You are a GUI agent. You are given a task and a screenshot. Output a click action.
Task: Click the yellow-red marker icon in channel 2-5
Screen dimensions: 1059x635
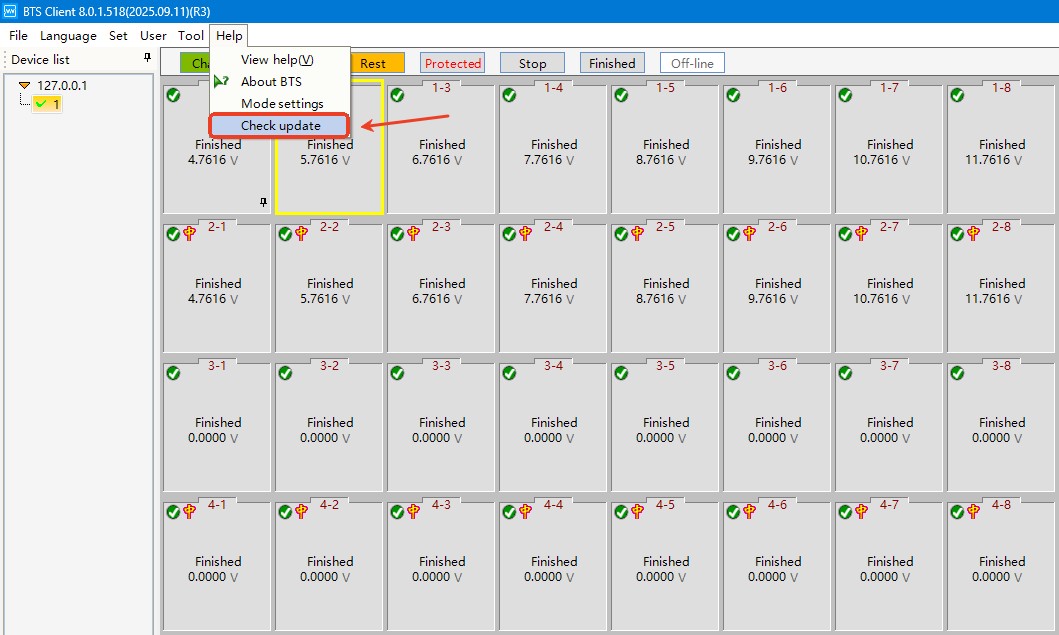tap(637, 234)
